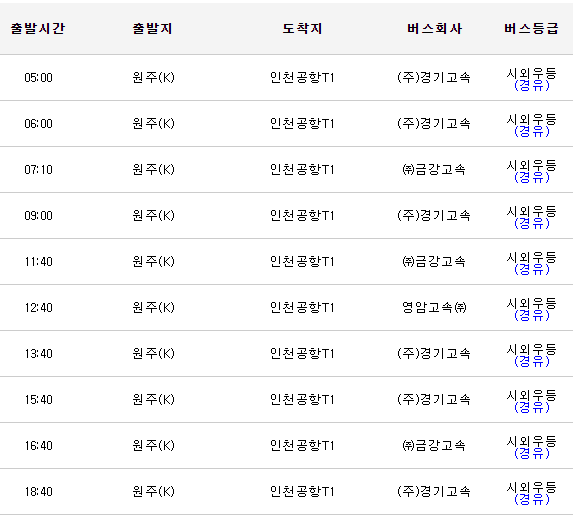Click 인천공항T1 destination in the 15:40 row

tap(302, 400)
